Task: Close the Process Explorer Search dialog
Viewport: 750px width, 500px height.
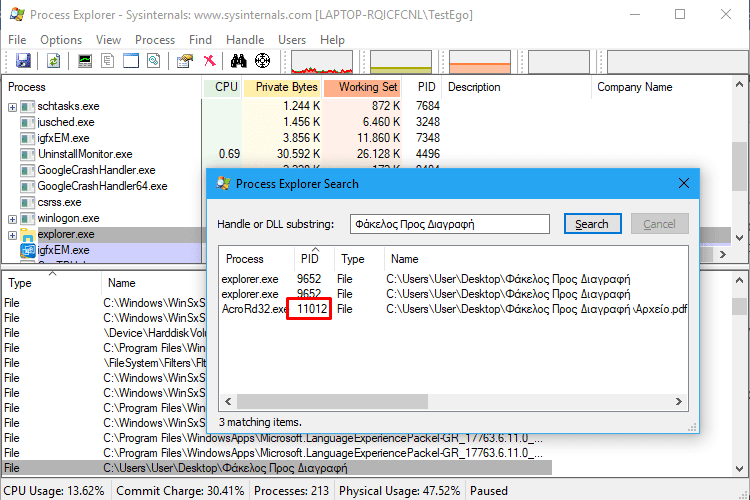Action: (684, 183)
